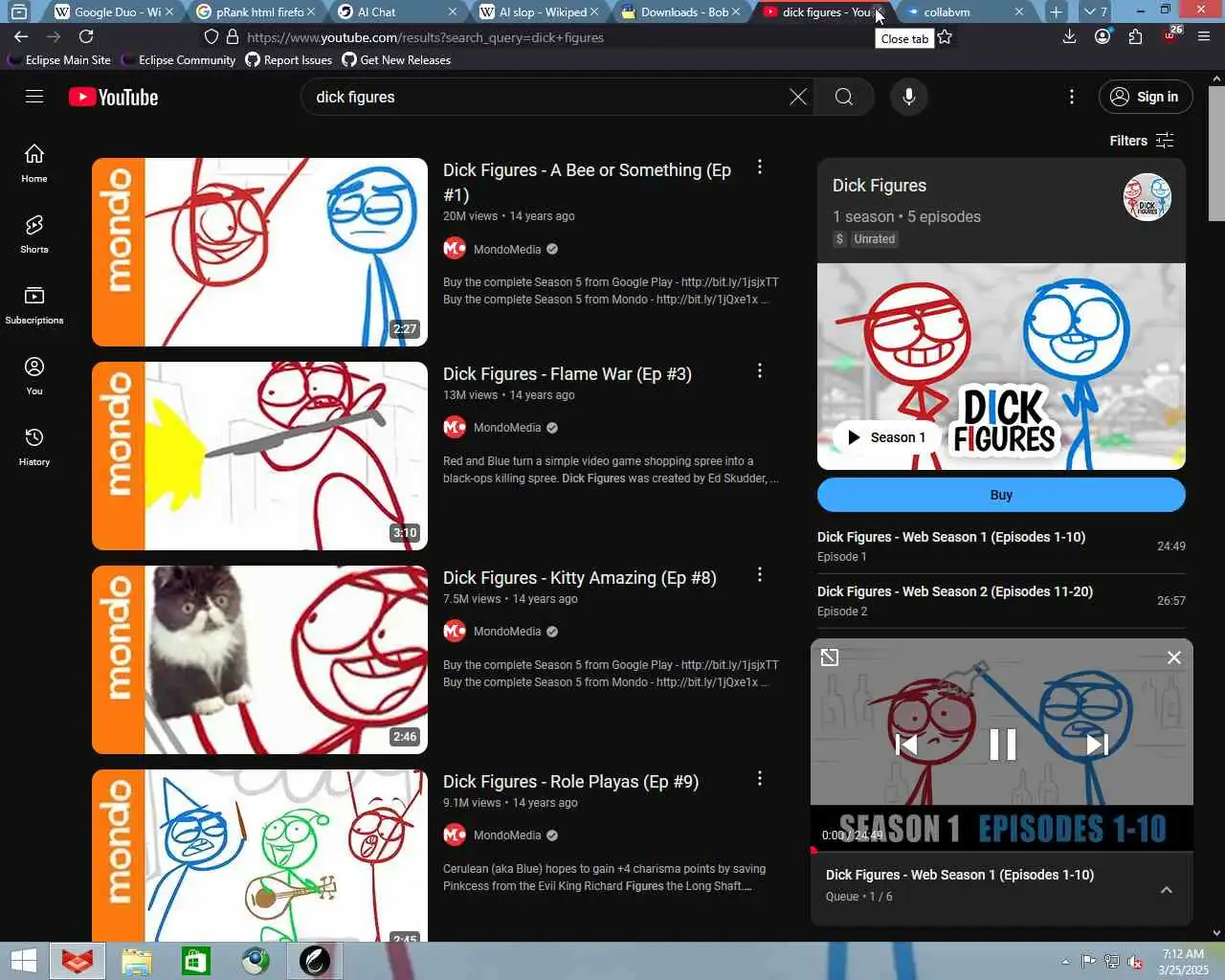Start voice search with microphone icon
1225x980 pixels.
tap(909, 97)
